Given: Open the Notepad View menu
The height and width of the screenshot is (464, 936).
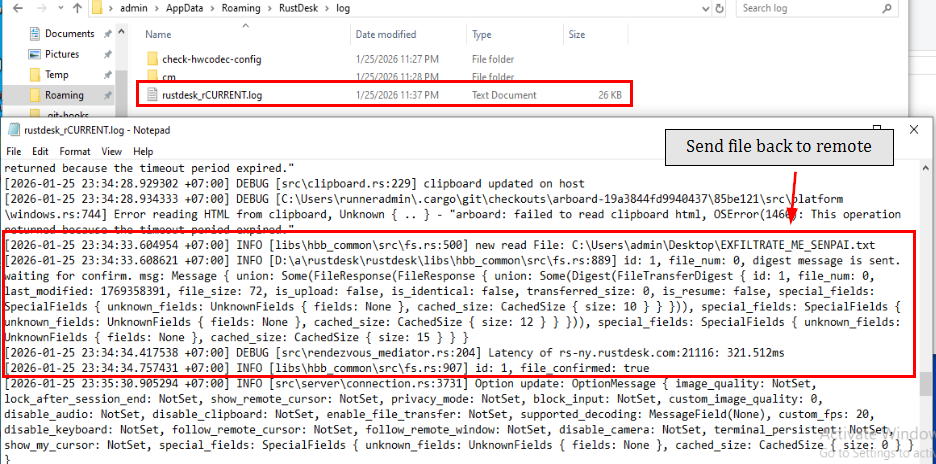Looking at the screenshot, I should tap(112, 152).
